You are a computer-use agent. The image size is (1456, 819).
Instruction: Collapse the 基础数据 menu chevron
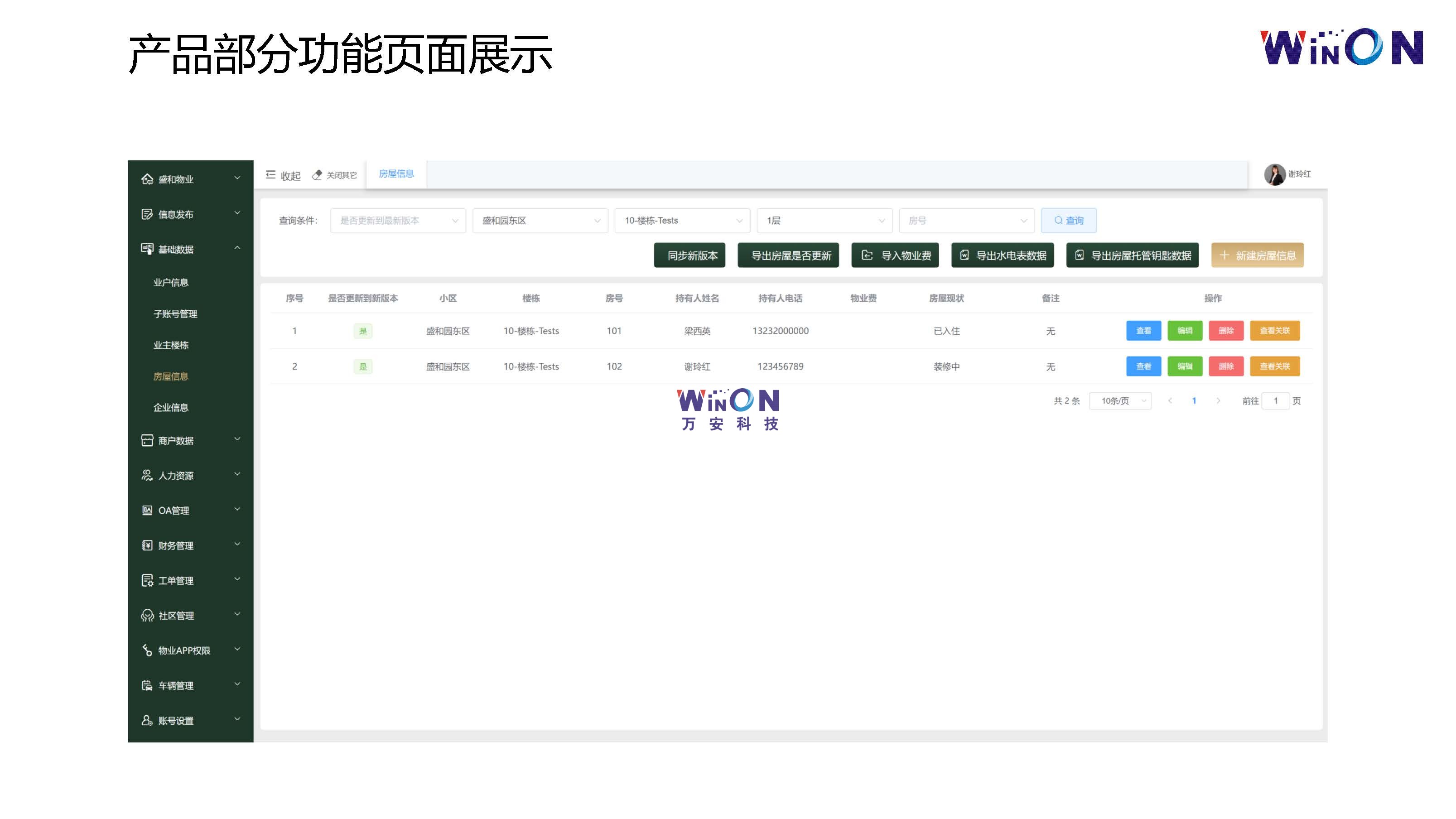[237, 248]
